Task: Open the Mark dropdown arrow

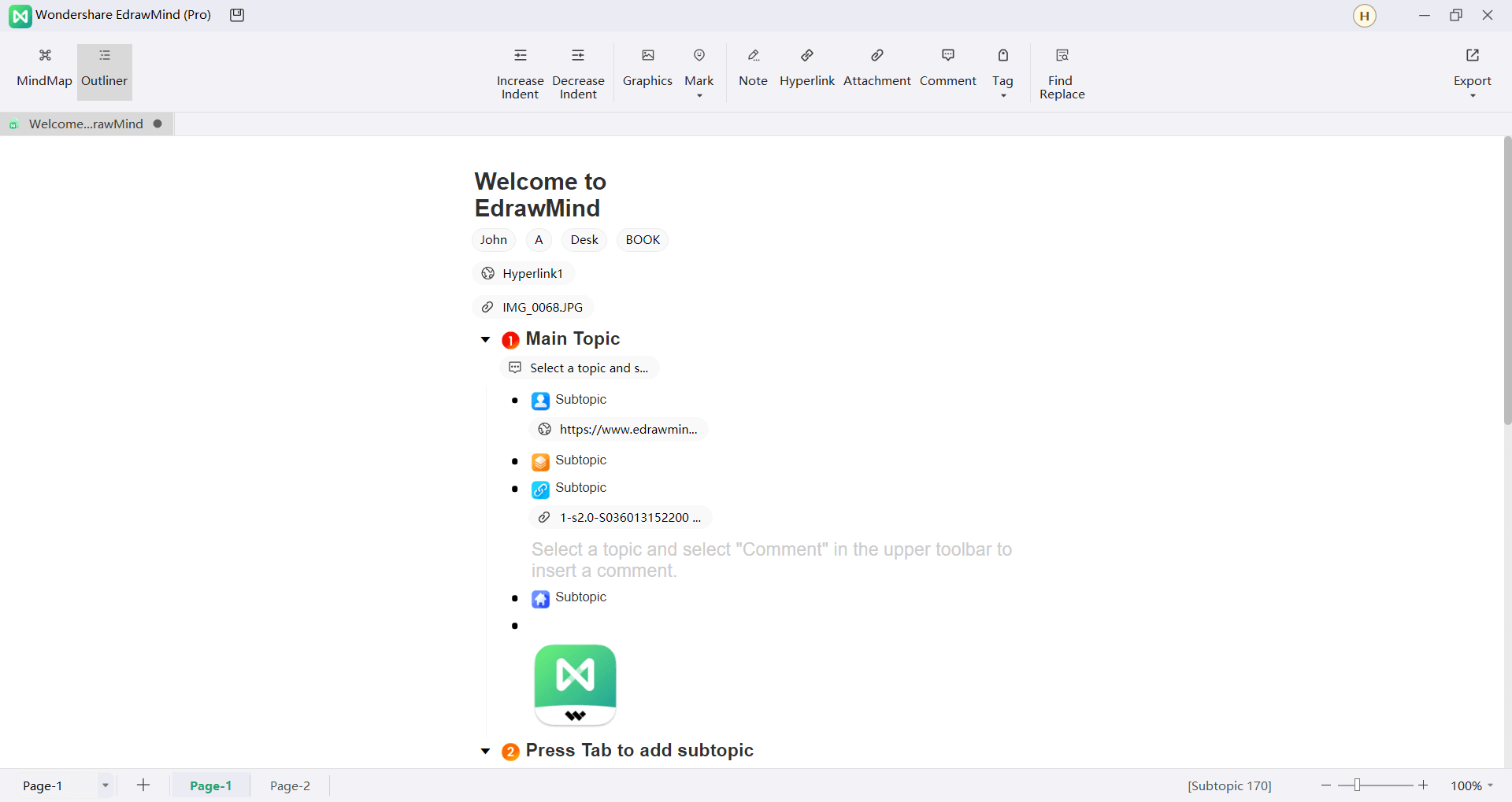Action: click(x=699, y=96)
